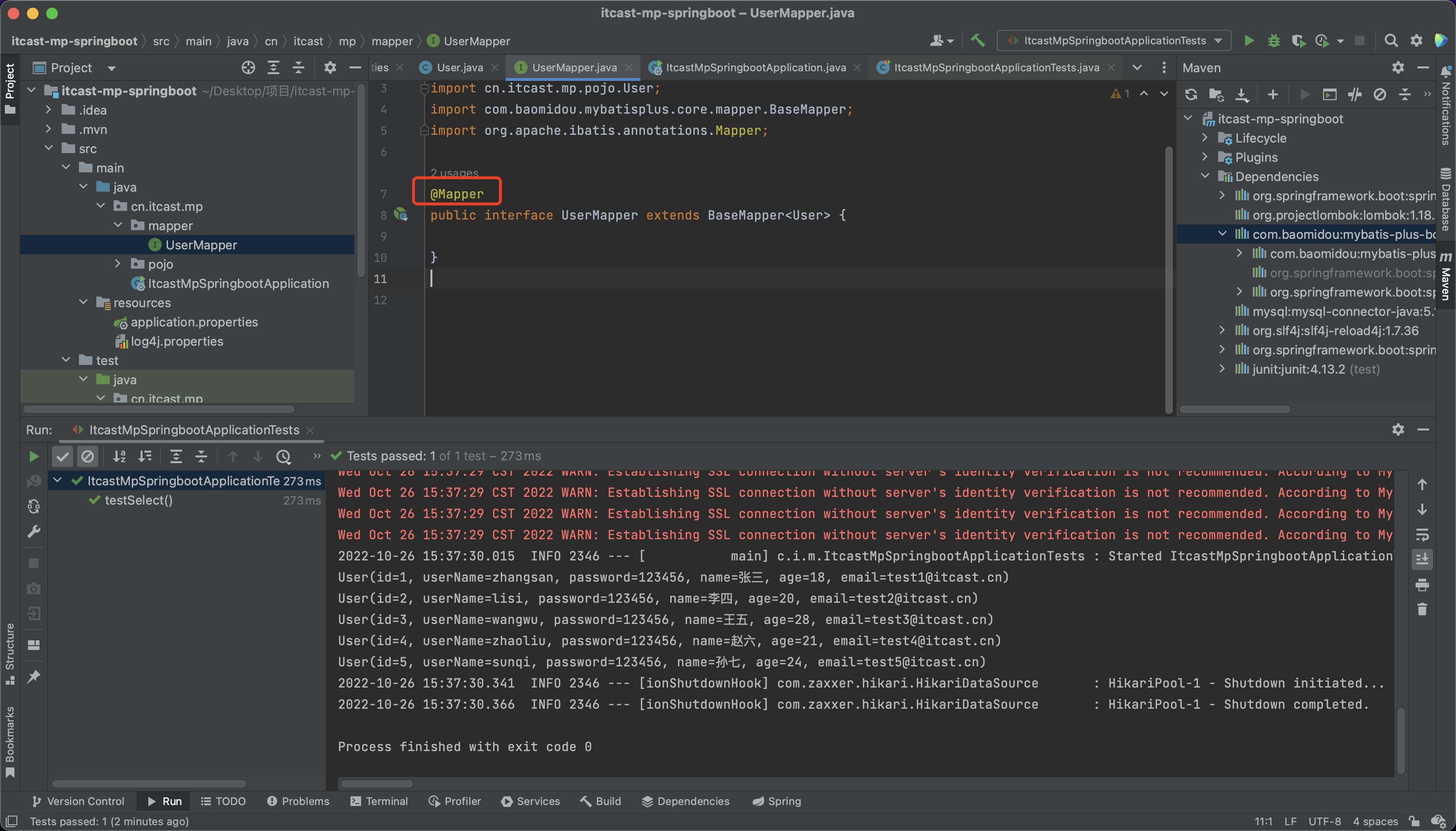
Task: Click the rerun tests icon in Run panel
Action: 34,456
